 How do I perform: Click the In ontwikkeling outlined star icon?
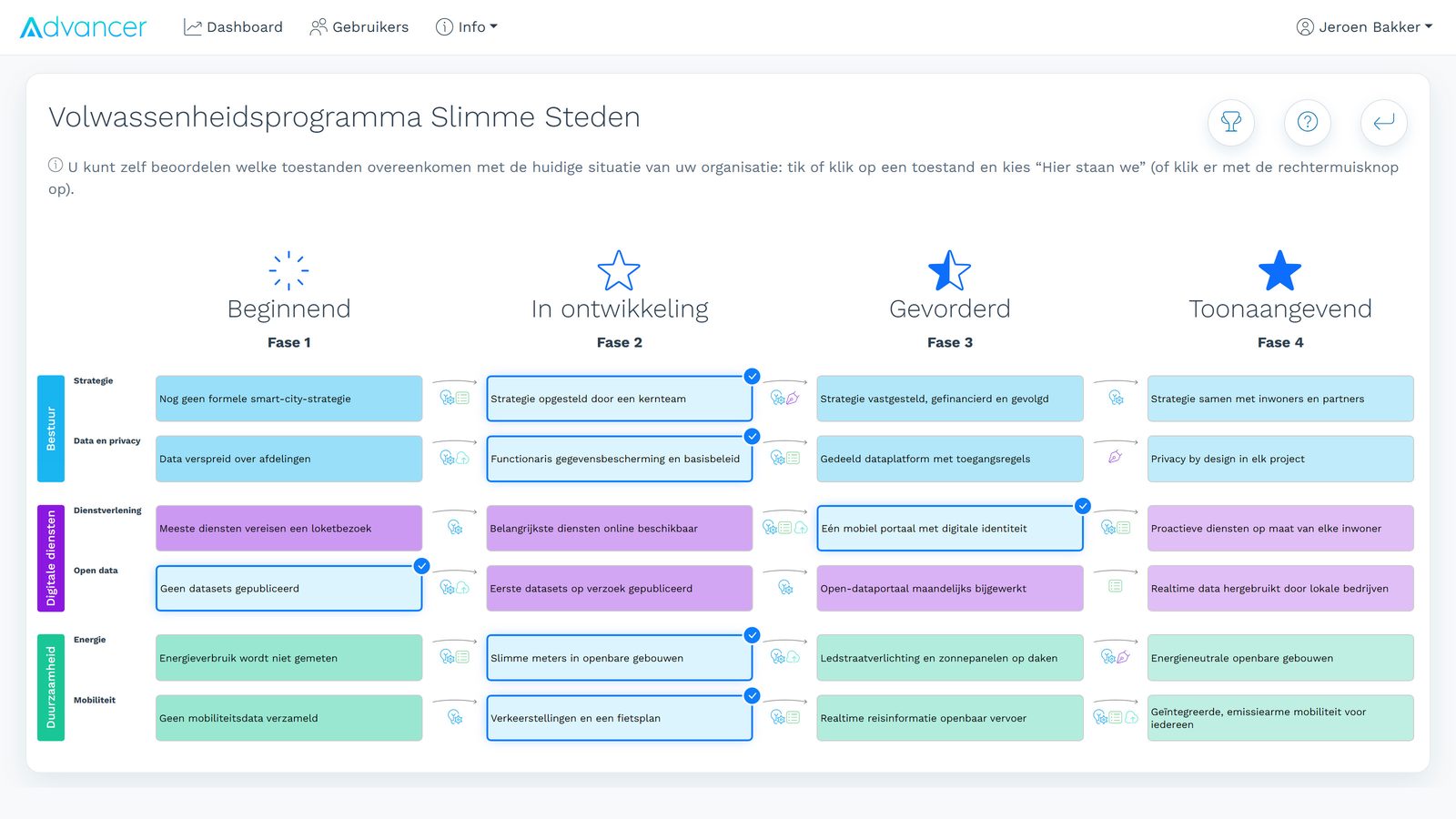click(619, 270)
